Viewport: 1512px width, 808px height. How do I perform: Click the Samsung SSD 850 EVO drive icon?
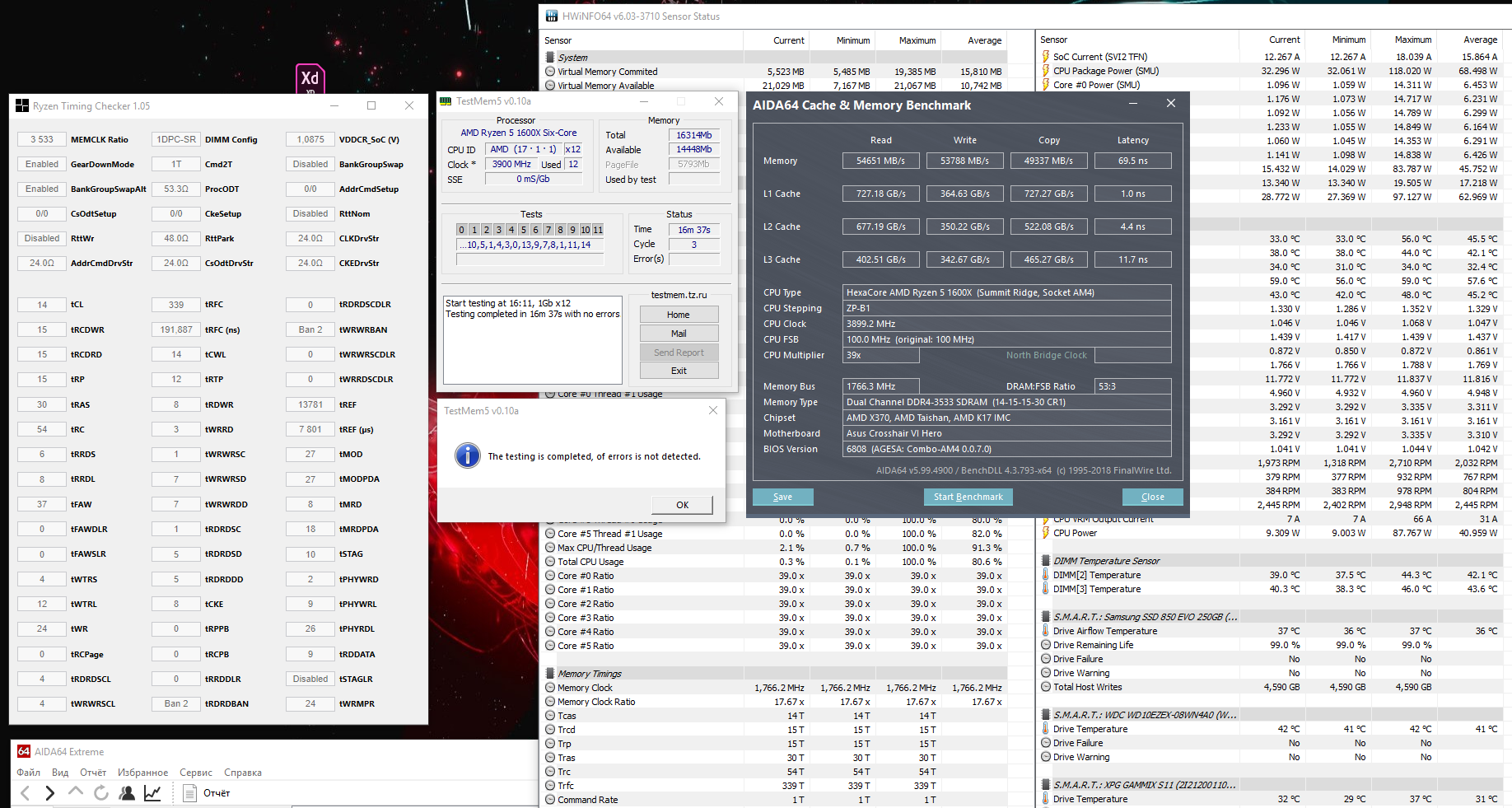pos(1046,617)
